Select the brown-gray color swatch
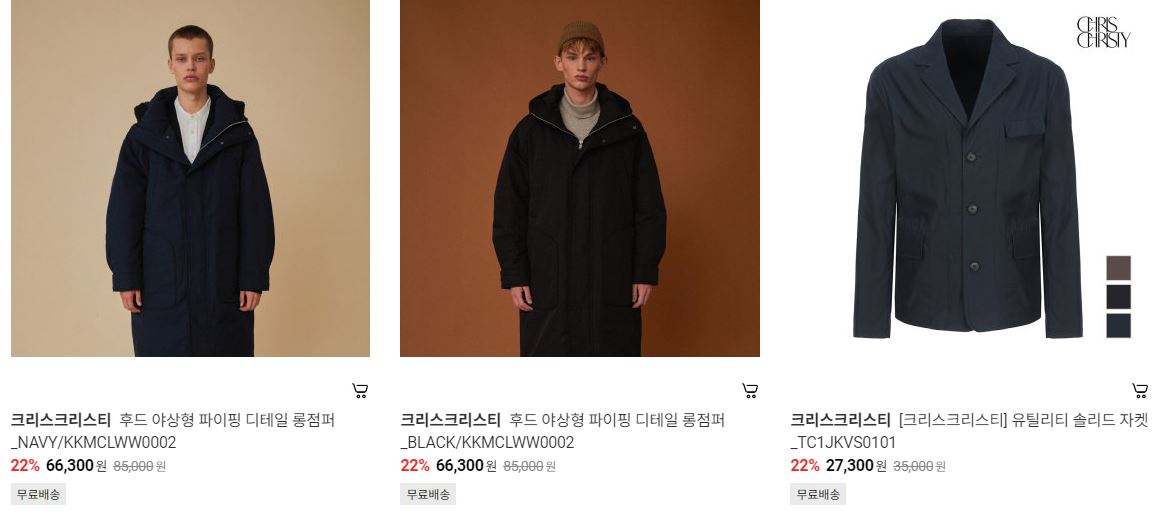 click(x=1118, y=268)
